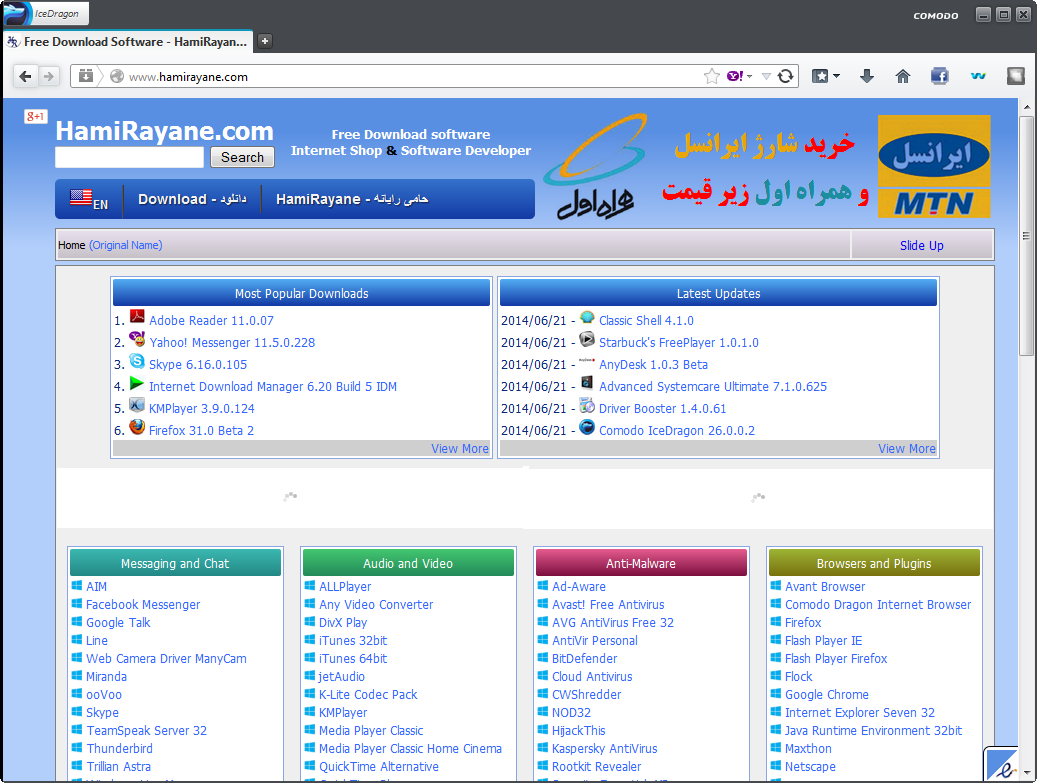Click View More under Latest Updates
Screen dimensions: 1037x783
point(906,449)
